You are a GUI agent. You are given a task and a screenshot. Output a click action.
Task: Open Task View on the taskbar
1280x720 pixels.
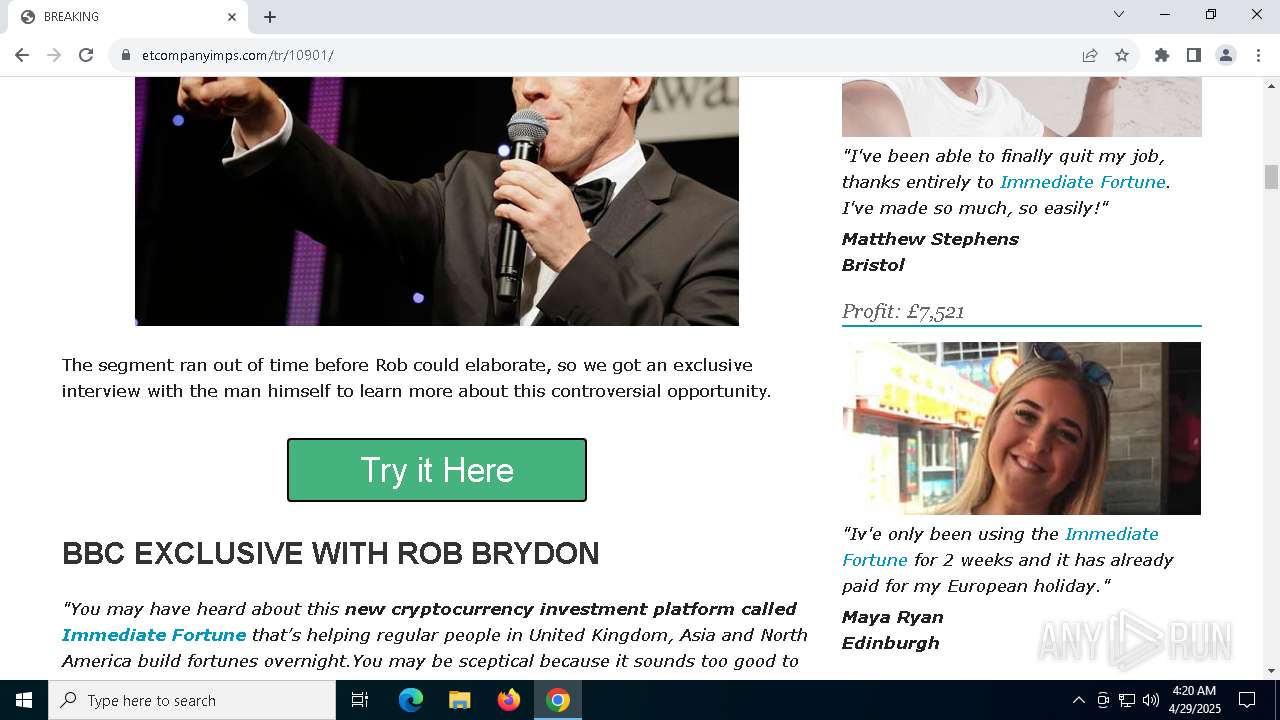(x=360, y=700)
